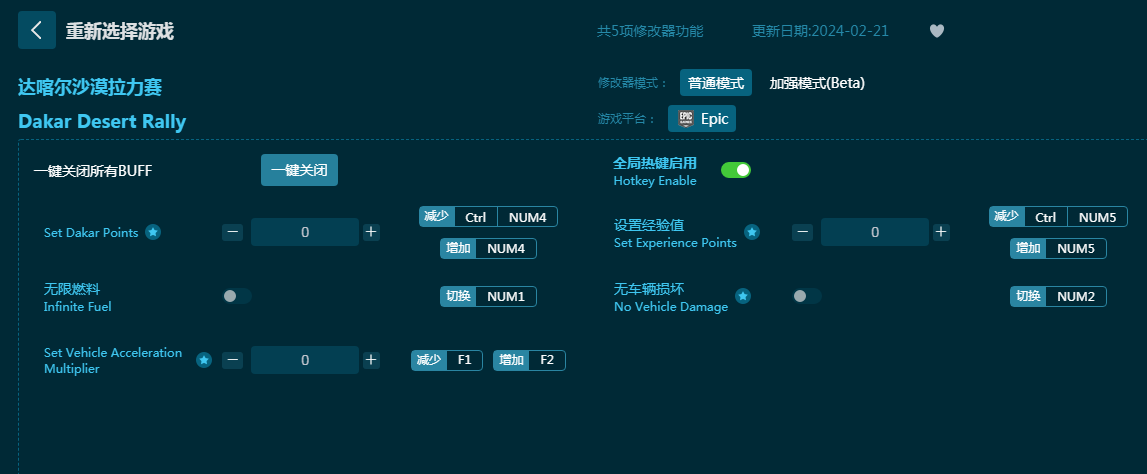Viewport: 1147px width, 474px height.
Task: Click the Set Vehicle Acceleration Multiplier label
Action: (x=113, y=361)
